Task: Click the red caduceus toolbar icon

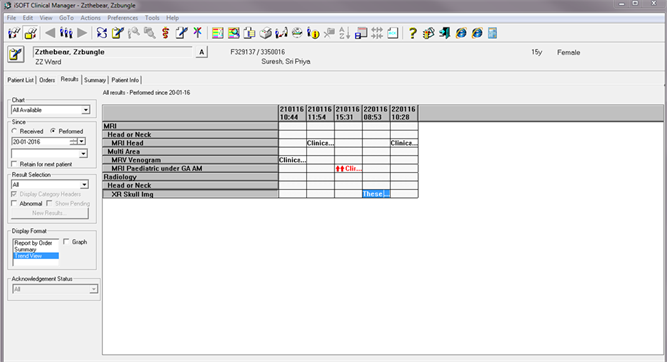Action: (165, 33)
